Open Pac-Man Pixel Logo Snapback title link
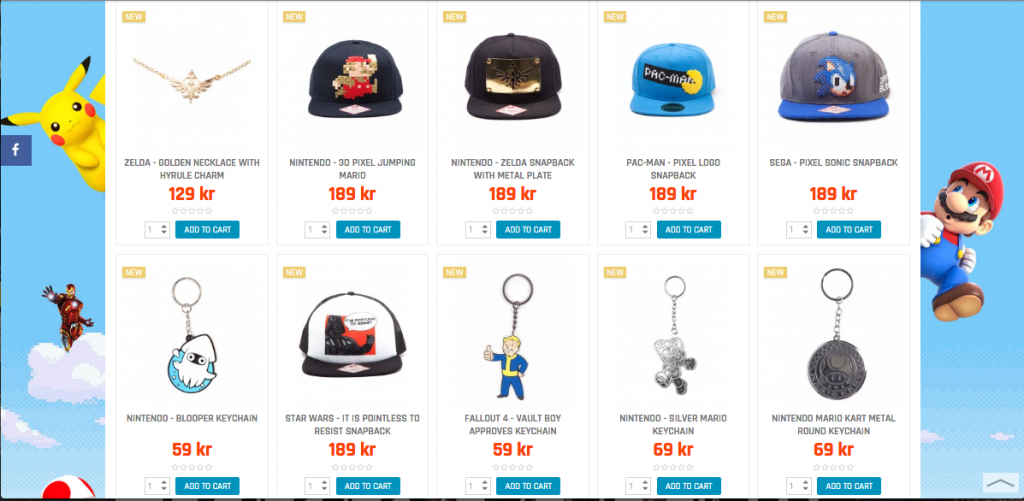Screen dimensions: 1024x501 [x=673, y=169]
